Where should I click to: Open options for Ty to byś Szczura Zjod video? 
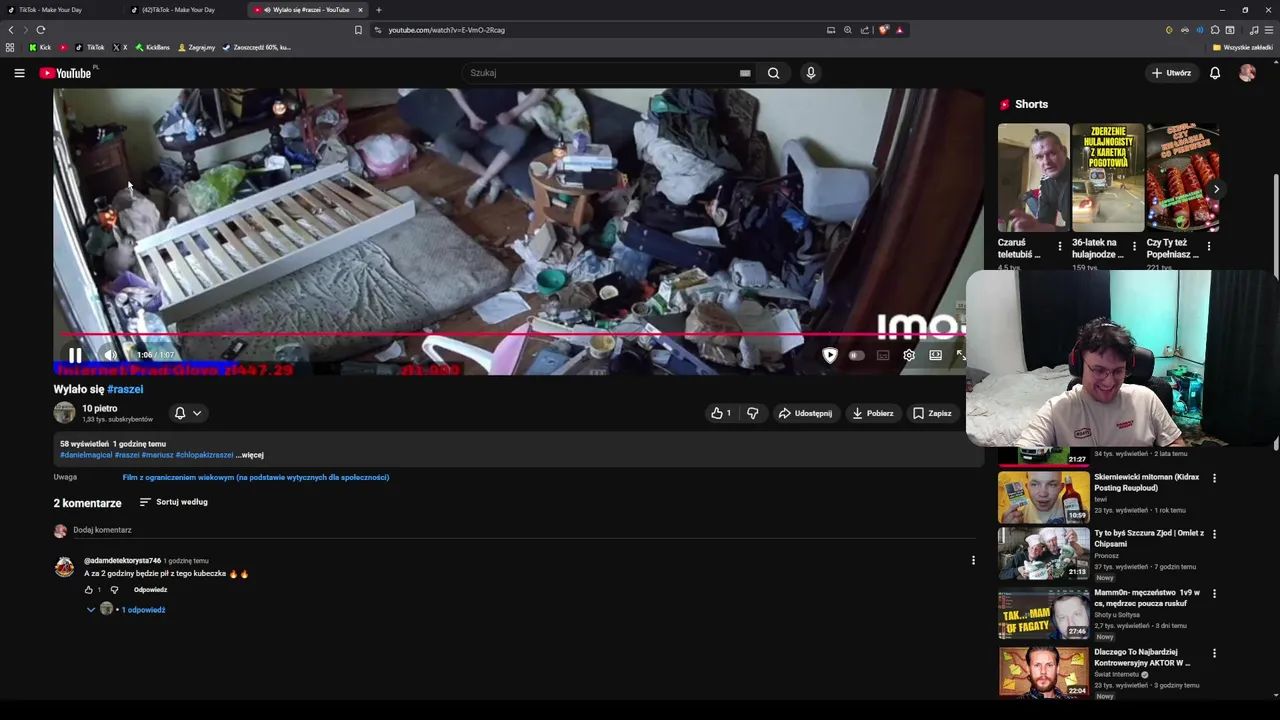click(x=1214, y=534)
